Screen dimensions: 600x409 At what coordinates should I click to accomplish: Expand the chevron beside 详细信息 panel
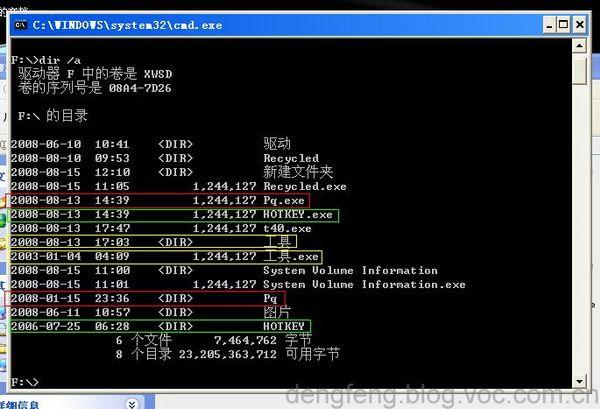132,404
